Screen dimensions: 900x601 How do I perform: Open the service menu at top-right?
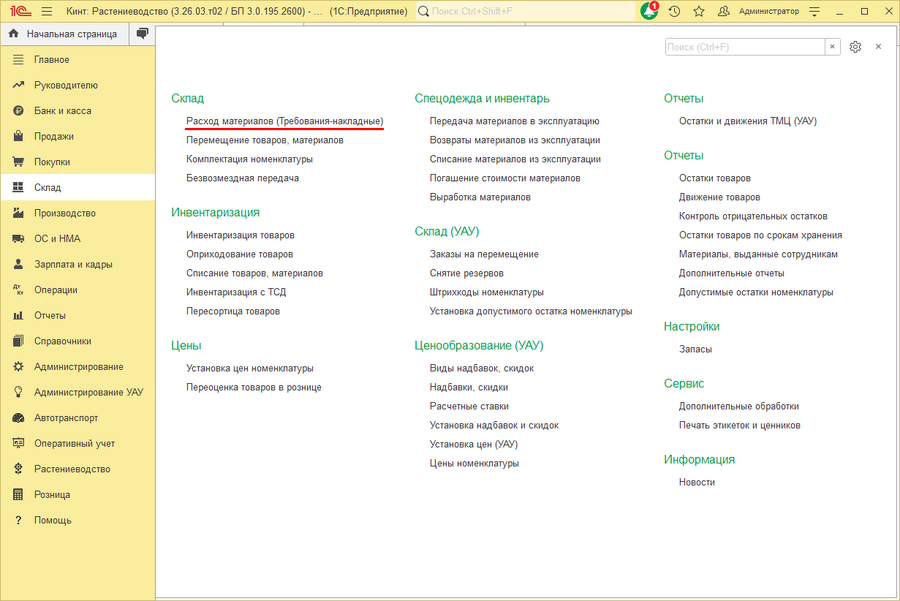click(813, 11)
